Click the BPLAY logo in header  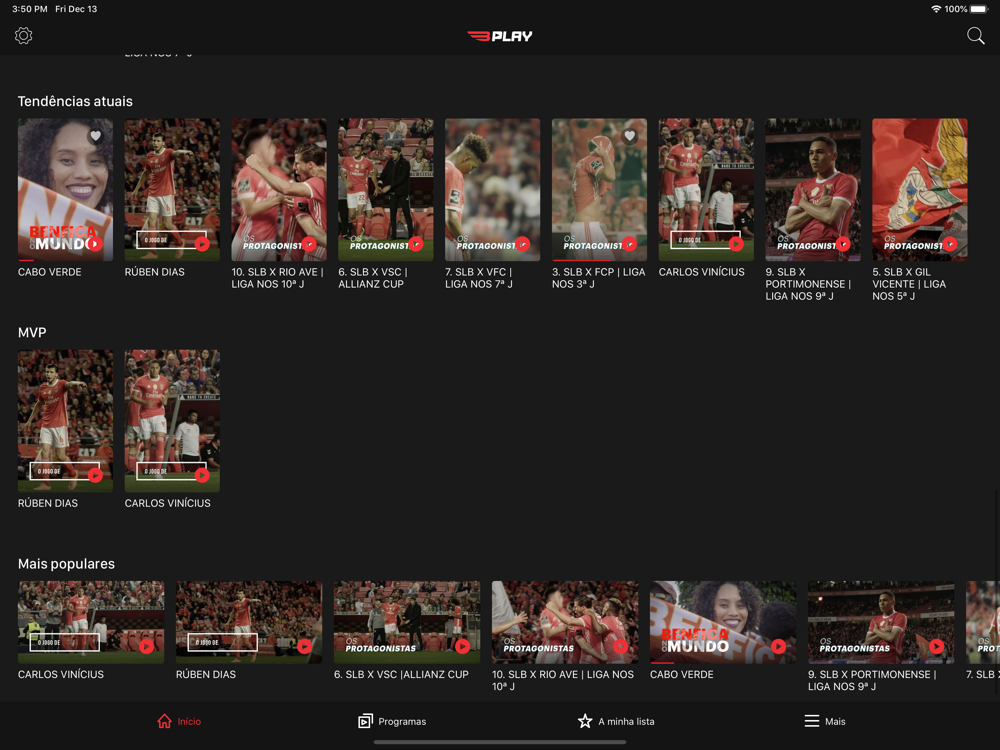click(499, 36)
